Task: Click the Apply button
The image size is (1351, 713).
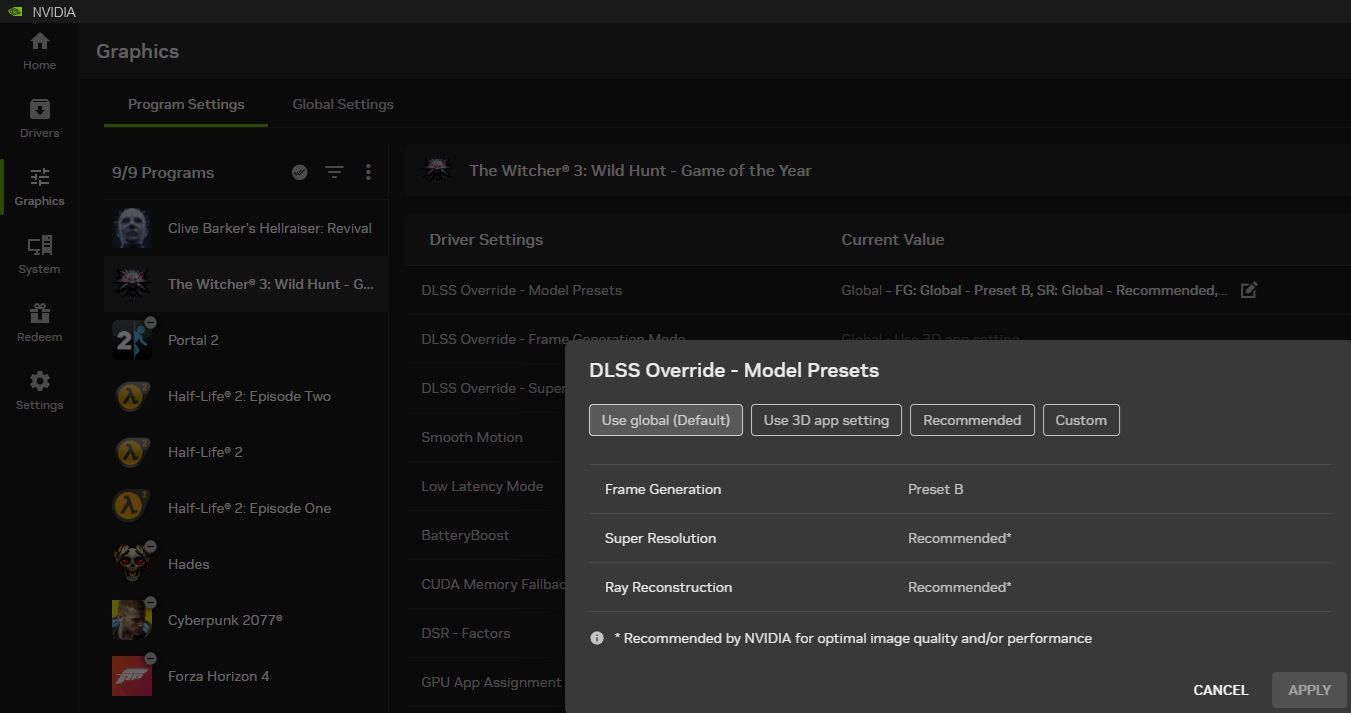Action: (1309, 690)
